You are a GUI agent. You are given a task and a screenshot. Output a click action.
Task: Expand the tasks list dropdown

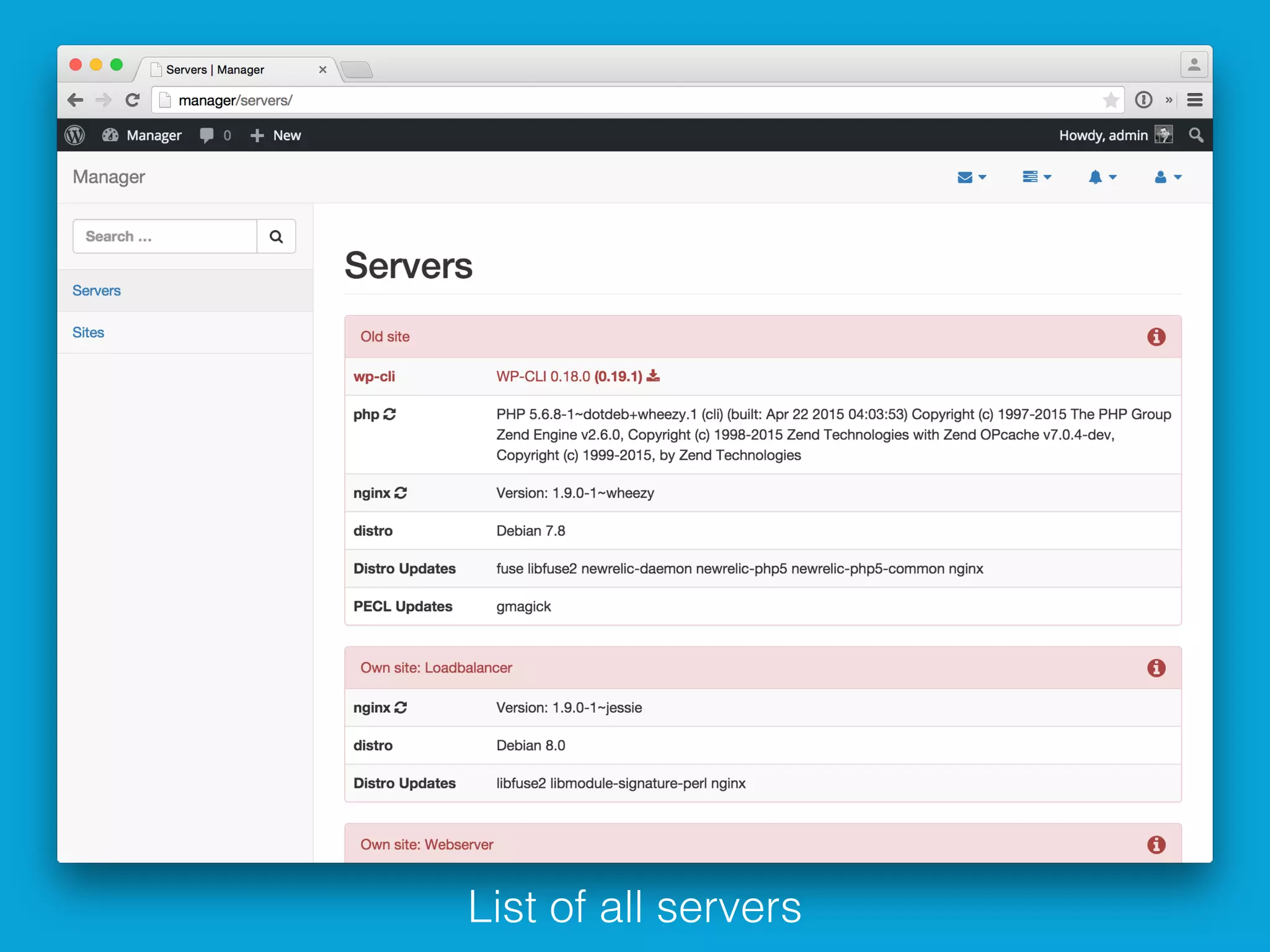pos(1037,177)
